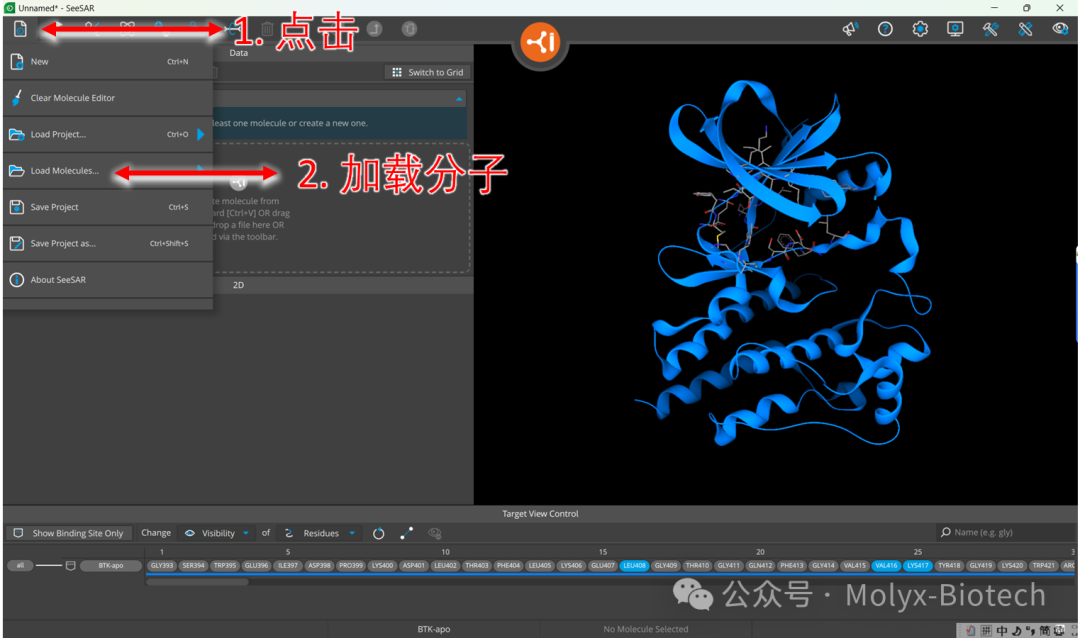Screen dimensions: 1080x638
Task: Click the bond line icon in Target View Control
Action: [406, 533]
